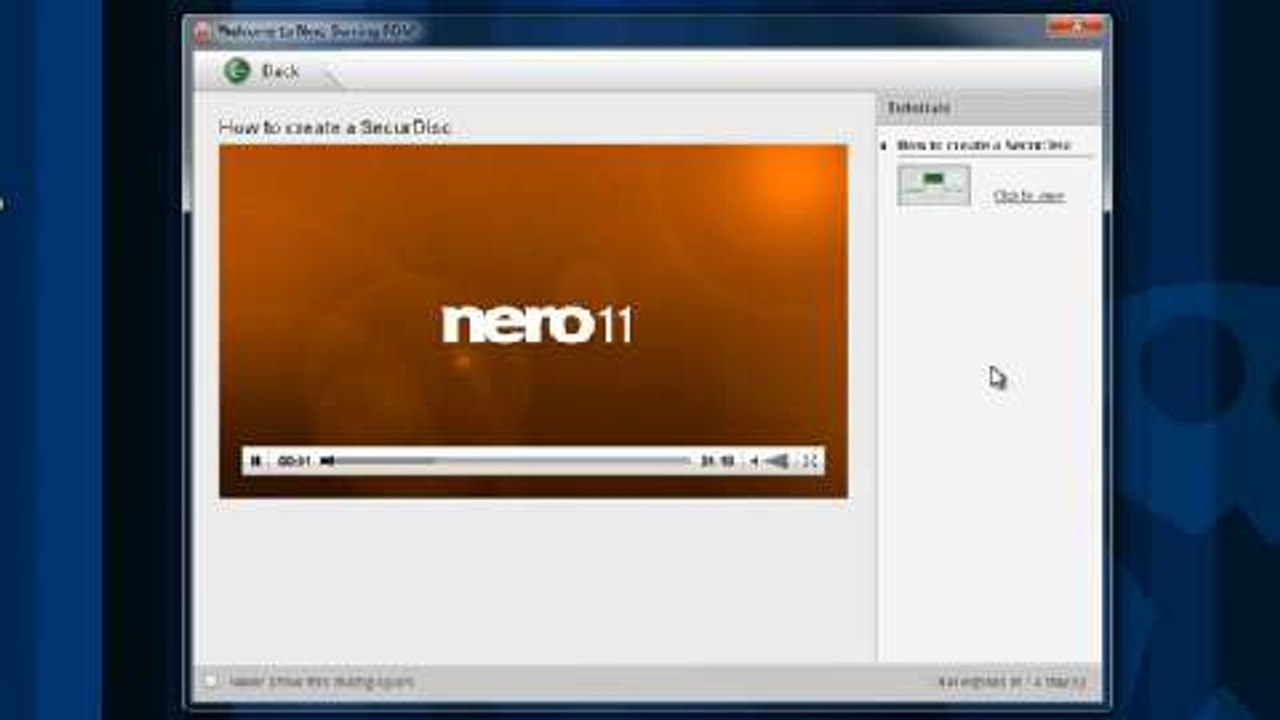The width and height of the screenshot is (1280, 720).
Task: Close the Welcome to Nero Burning ROM window
Action: [1073, 28]
